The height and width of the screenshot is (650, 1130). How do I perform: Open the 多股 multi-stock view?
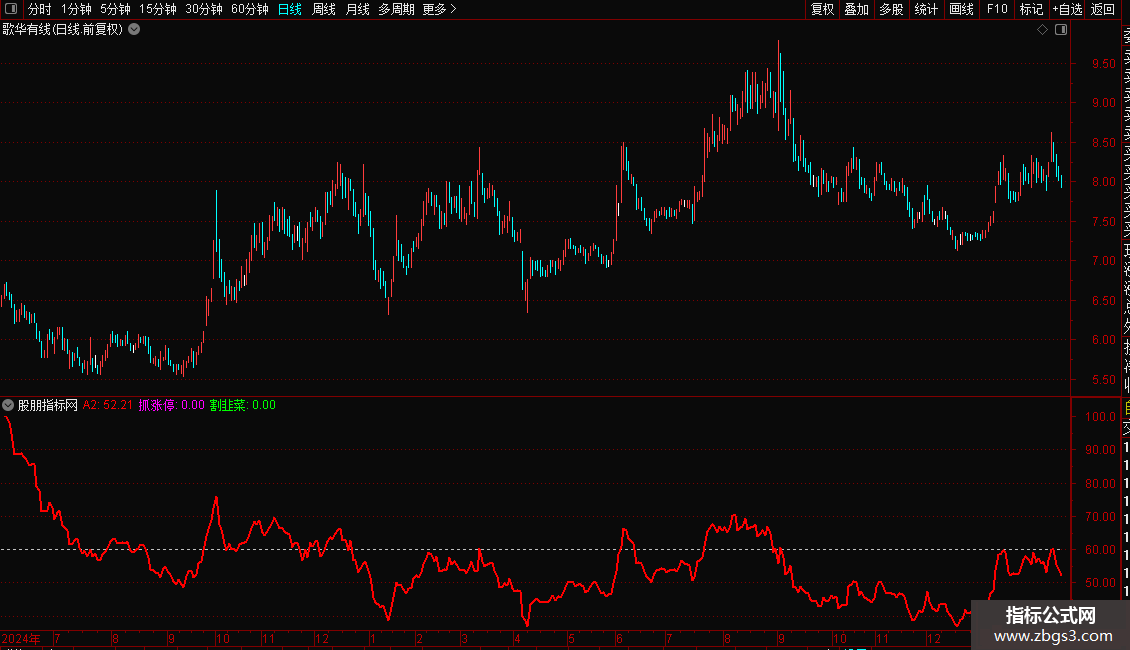tap(891, 9)
